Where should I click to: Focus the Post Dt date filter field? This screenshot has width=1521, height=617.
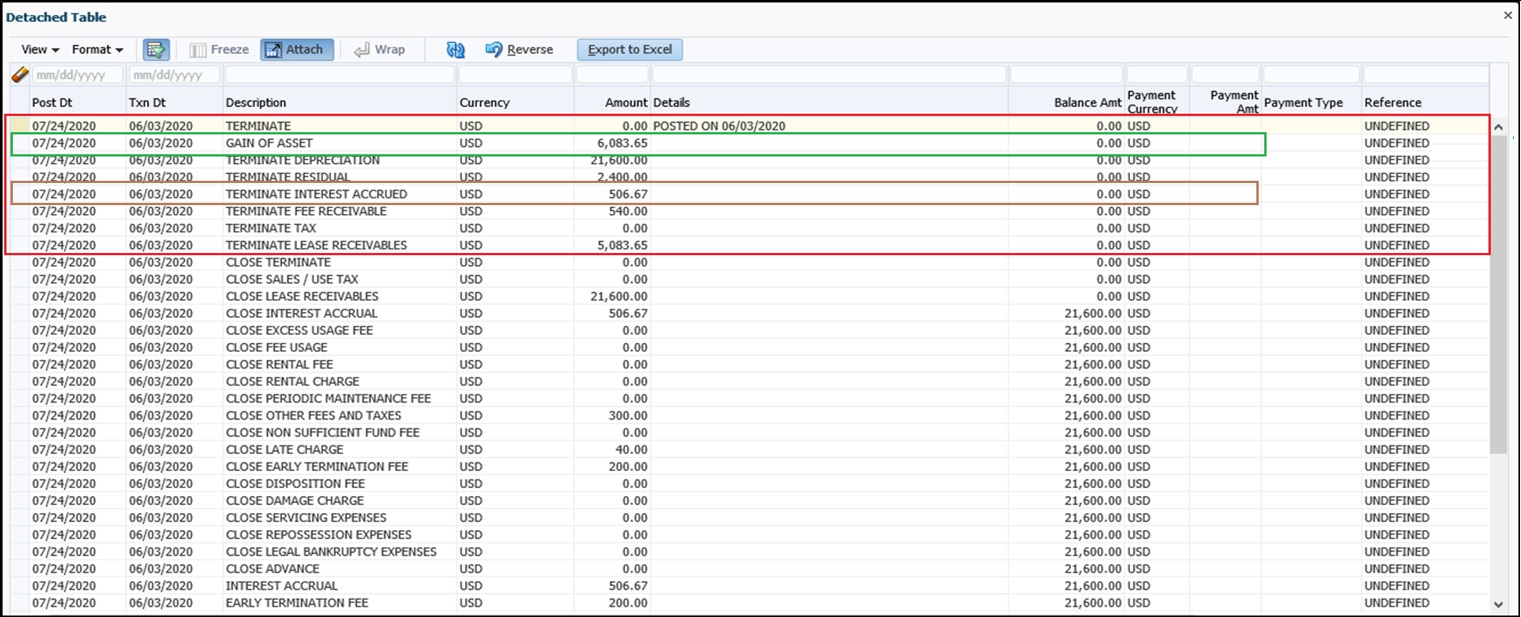coord(77,75)
